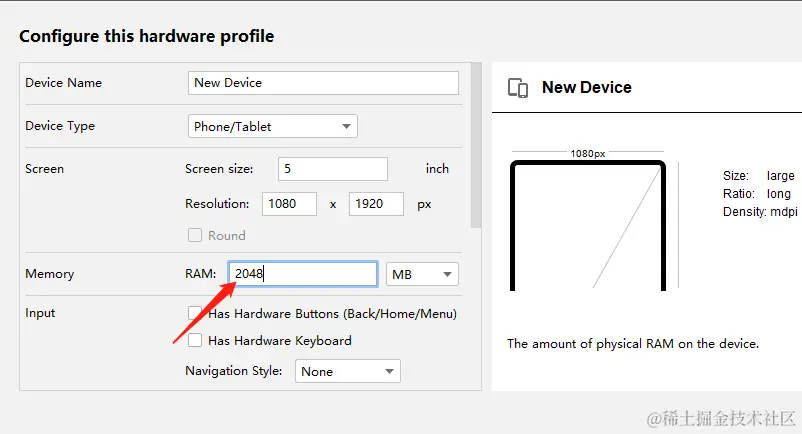Screen dimensions: 802x434
Task: Focus the Screen size input box
Action: [332, 169]
